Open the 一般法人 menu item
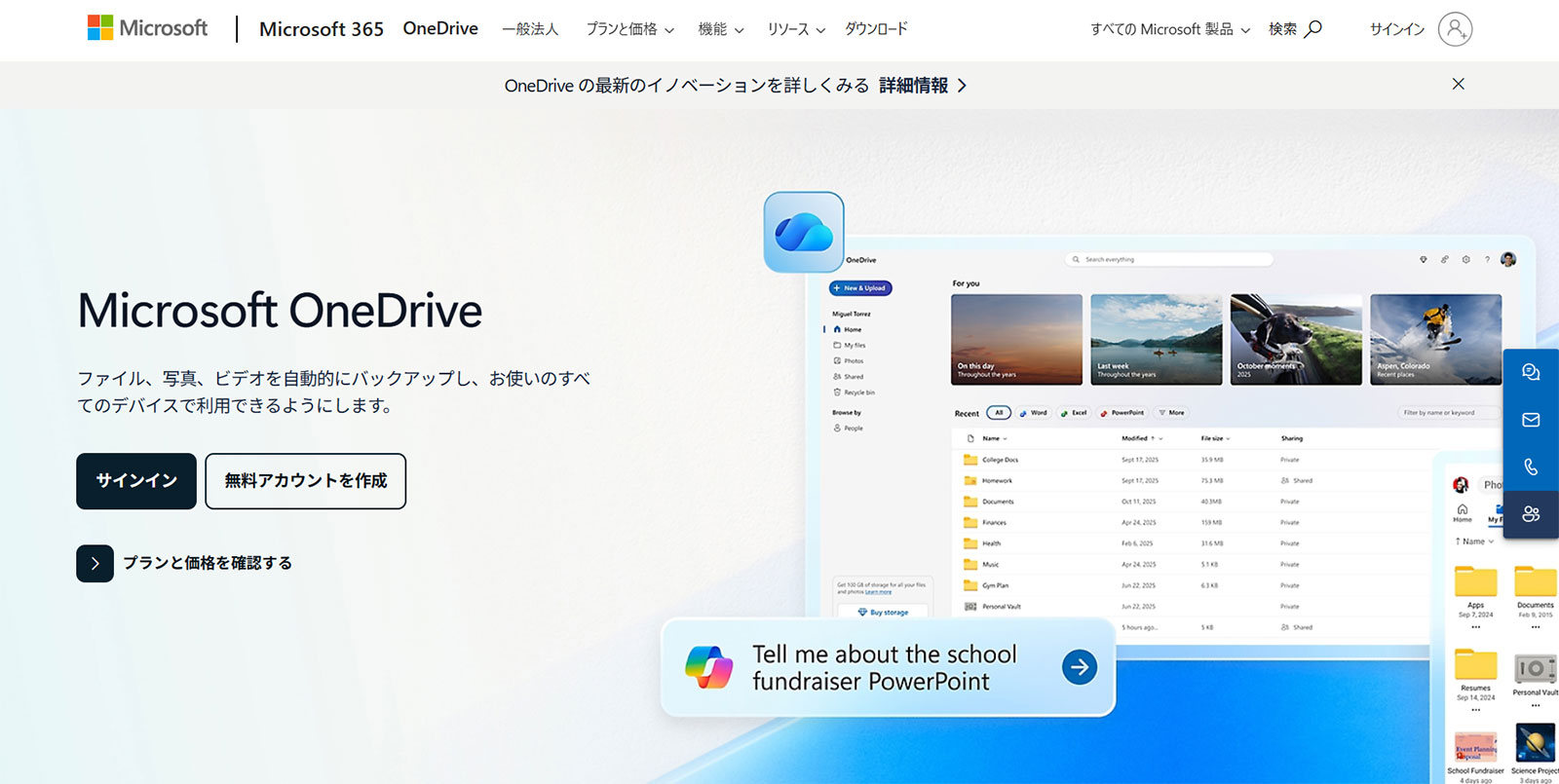 click(530, 29)
